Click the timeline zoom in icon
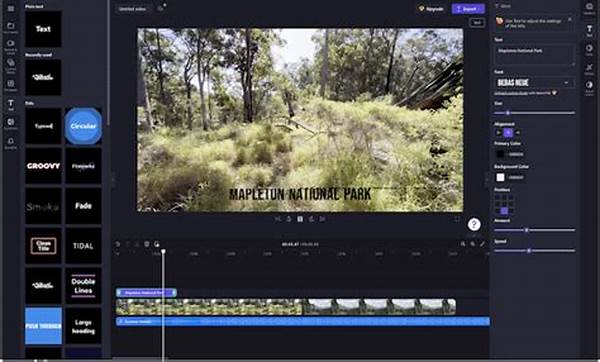The image size is (600, 362). coord(473,244)
